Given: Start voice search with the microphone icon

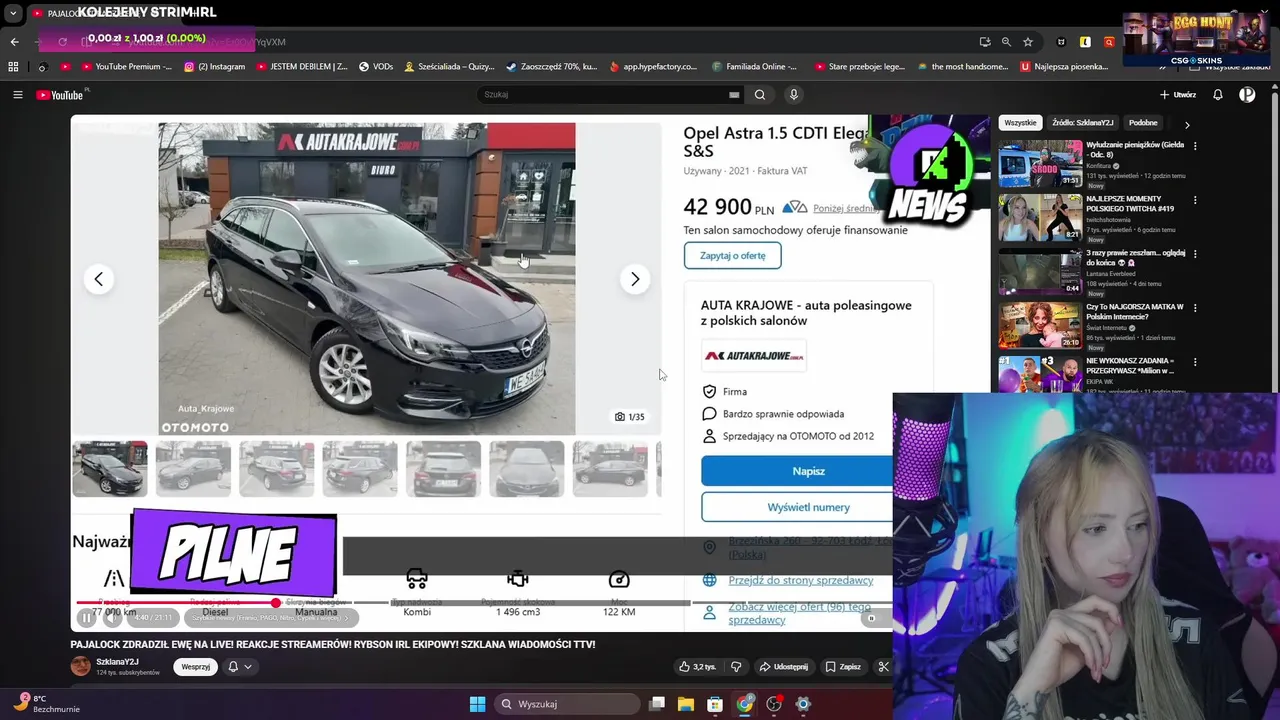Looking at the screenshot, I should (794, 95).
